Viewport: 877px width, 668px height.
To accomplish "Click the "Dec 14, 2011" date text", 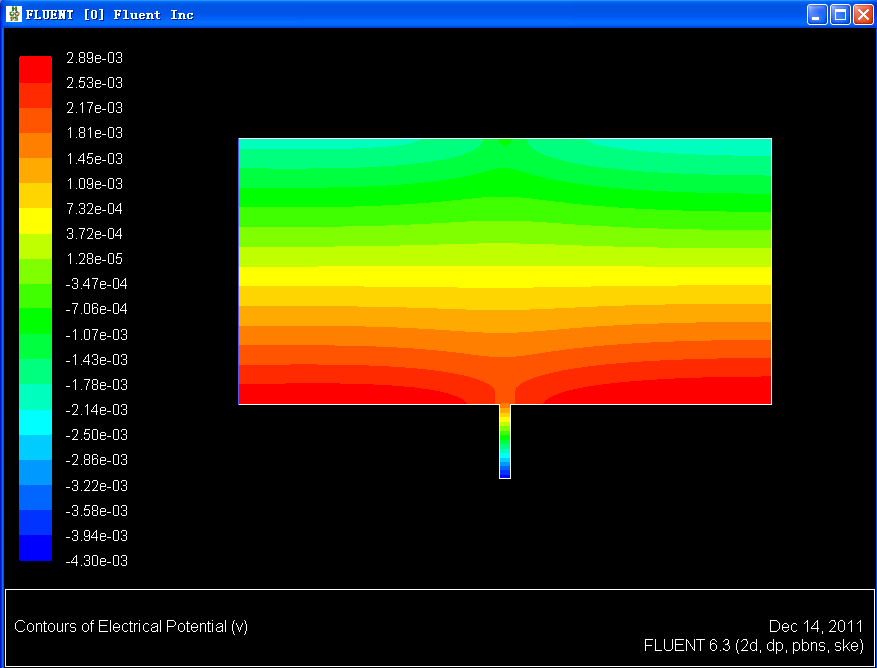I will pos(816,626).
